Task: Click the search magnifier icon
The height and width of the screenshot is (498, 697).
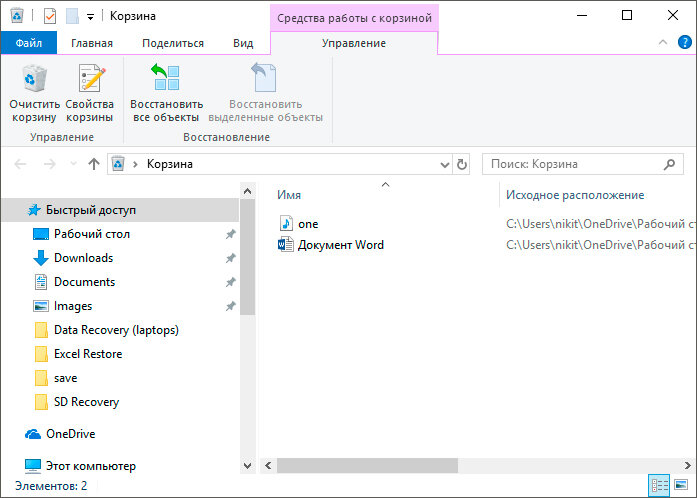Action: [669, 165]
